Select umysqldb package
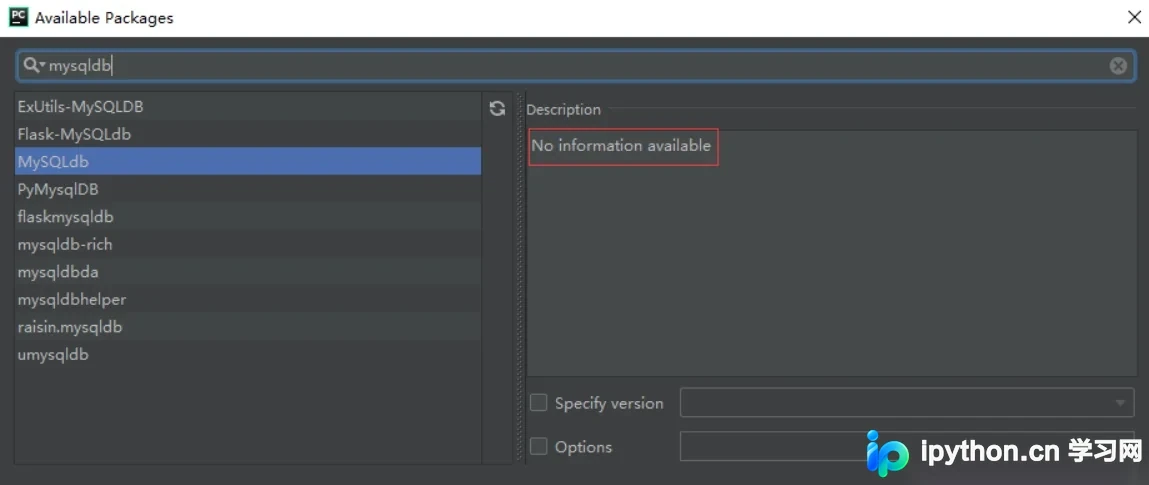The image size is (1149, 485). (x=248, y=355)
